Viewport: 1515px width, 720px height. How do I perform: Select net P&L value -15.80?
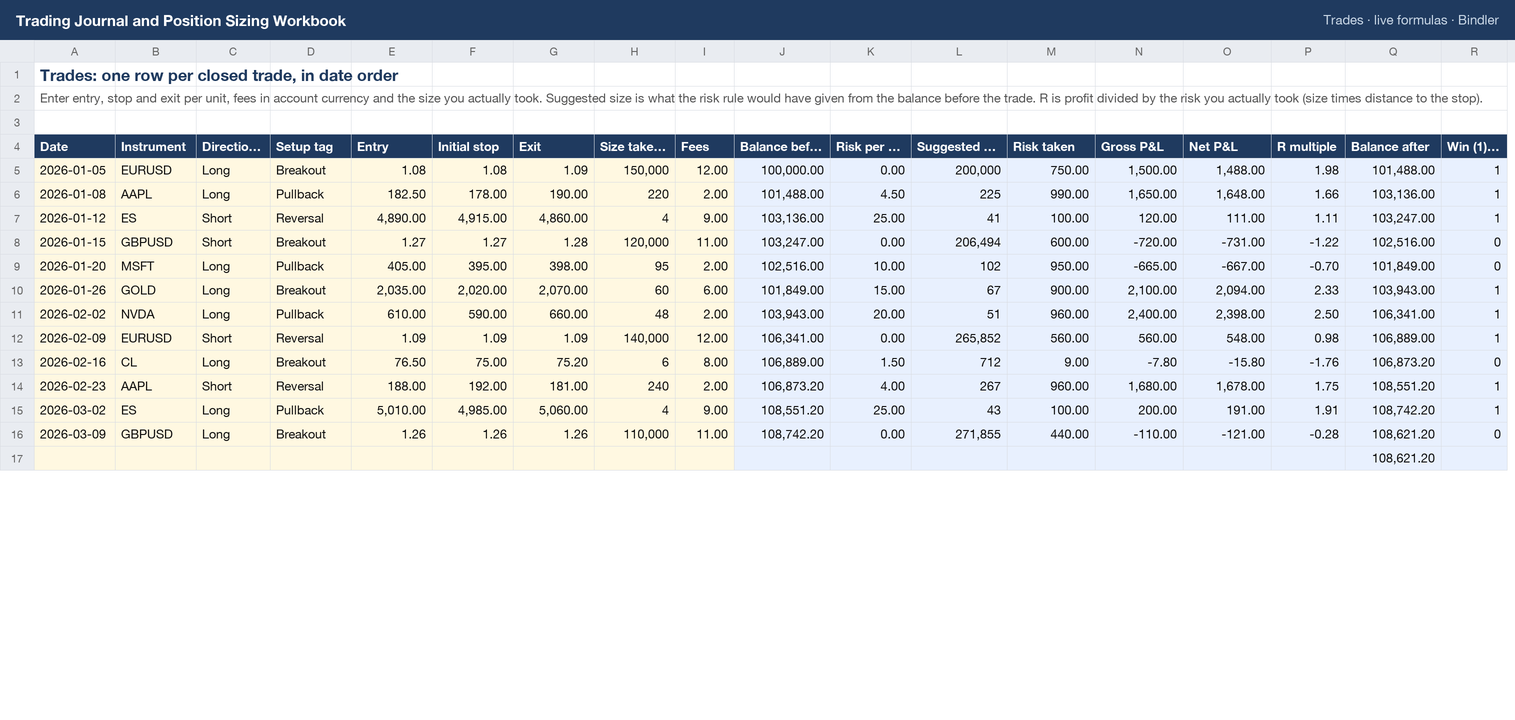(1226, 362)
